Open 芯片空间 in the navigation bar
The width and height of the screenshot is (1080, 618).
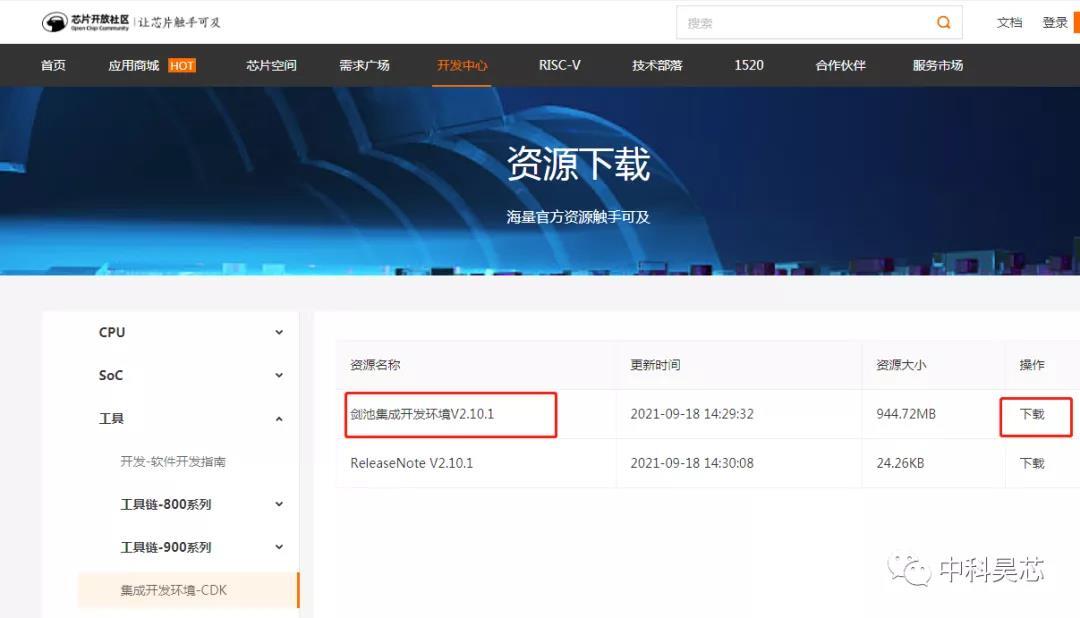(x=271, y=65)
